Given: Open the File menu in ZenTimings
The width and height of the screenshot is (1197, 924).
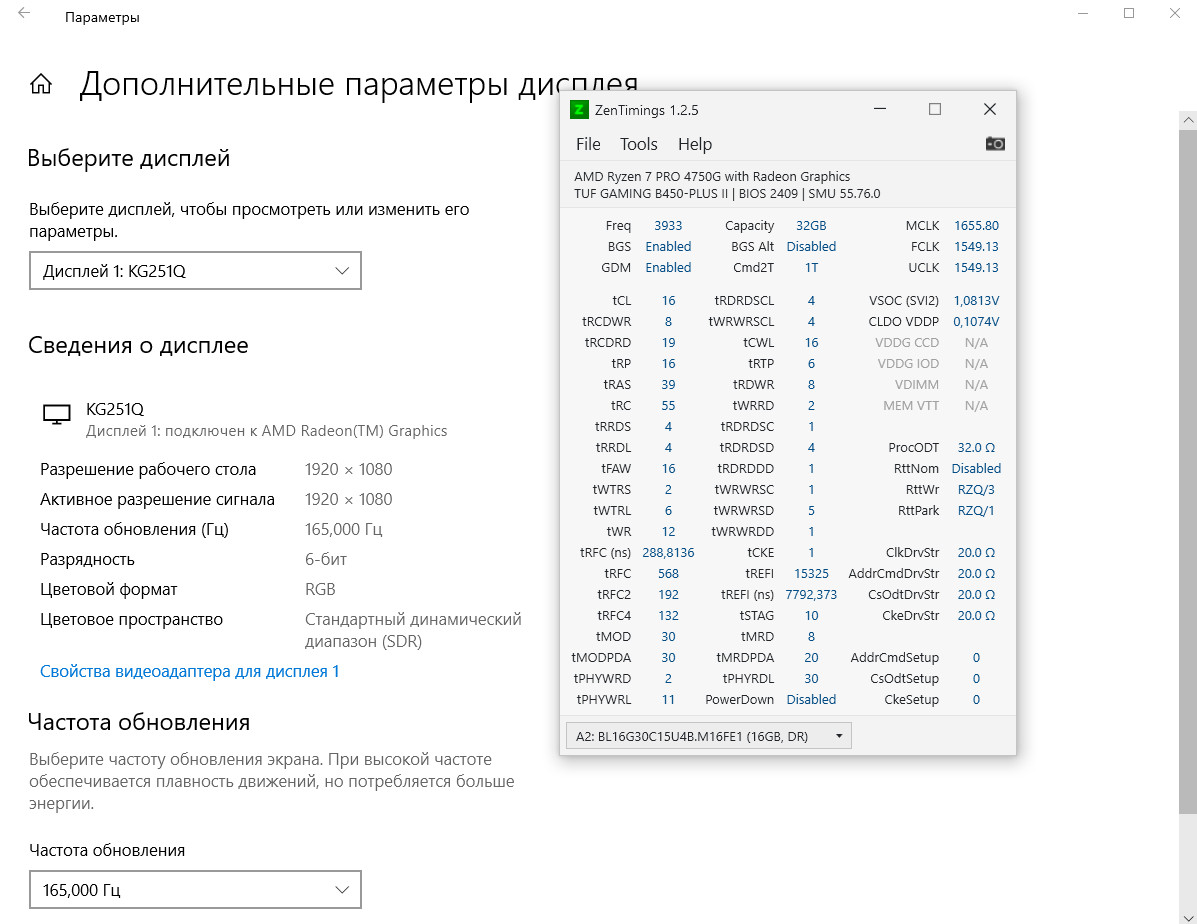Looking at the screenshot, I should click(x=588, y=144).
